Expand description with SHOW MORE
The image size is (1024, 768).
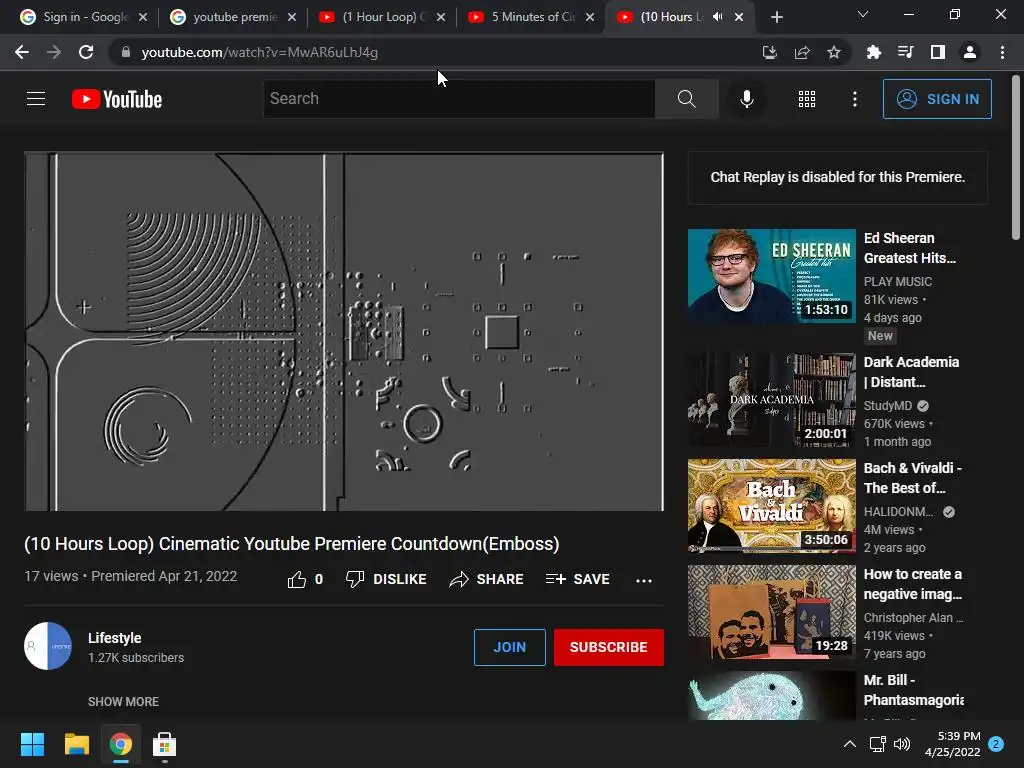click(x=123, y=701)
